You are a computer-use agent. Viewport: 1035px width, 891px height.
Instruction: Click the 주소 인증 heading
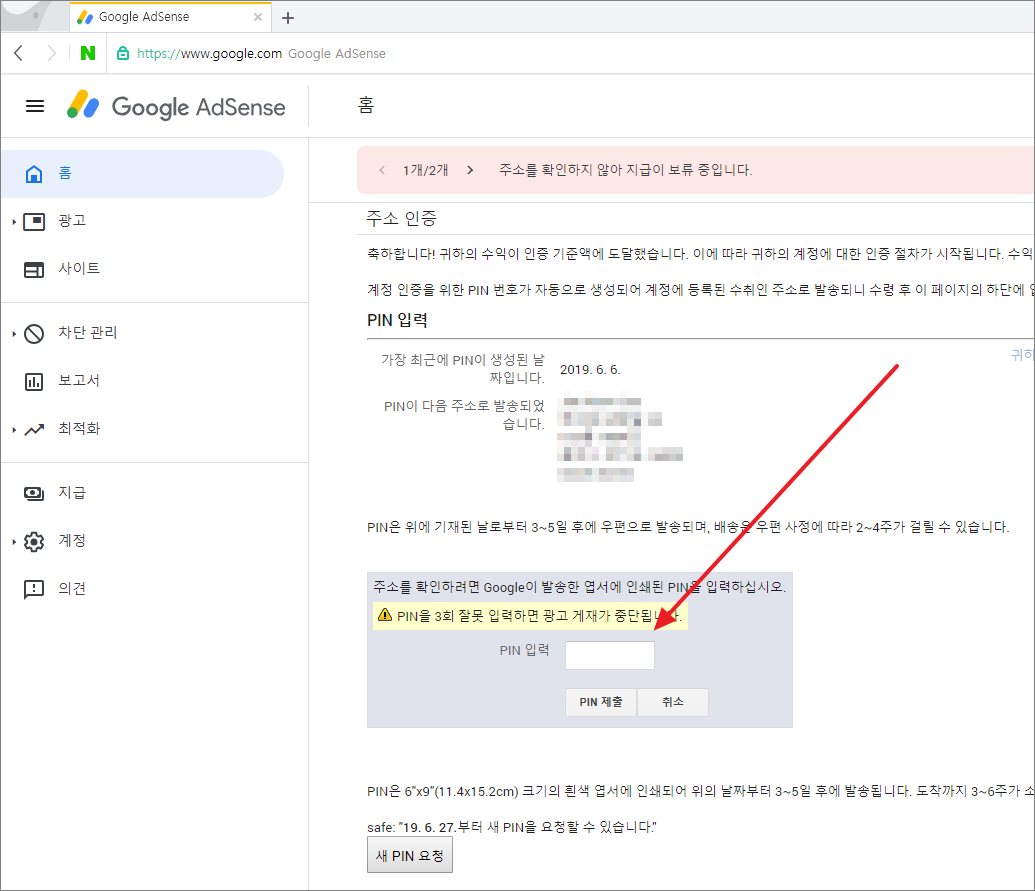(401, 218)
